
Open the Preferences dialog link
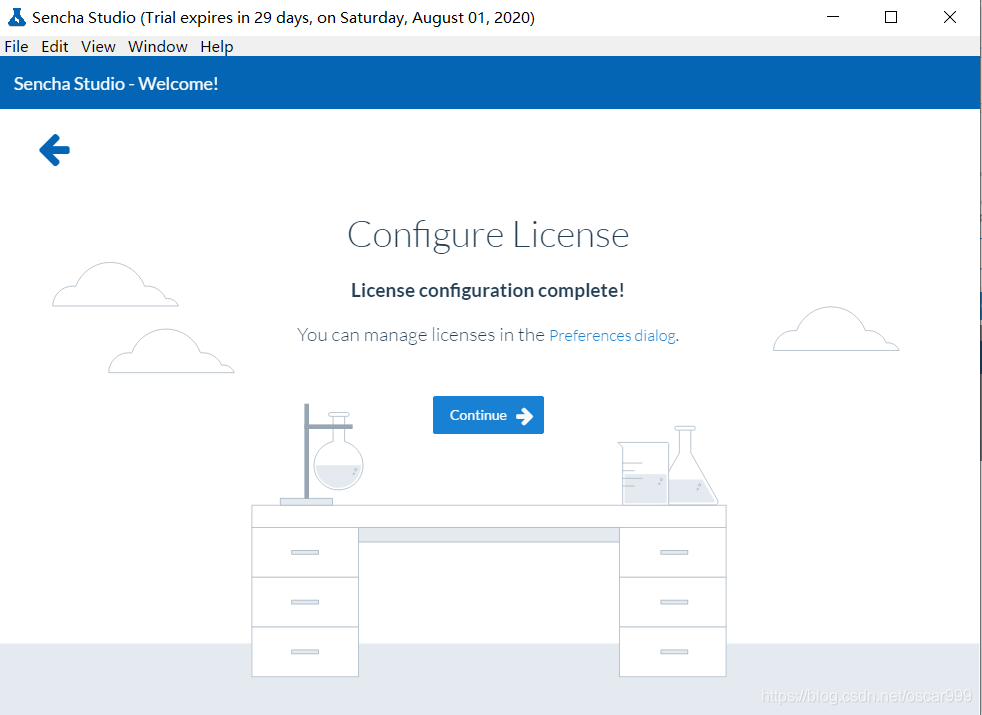(612, 336)
